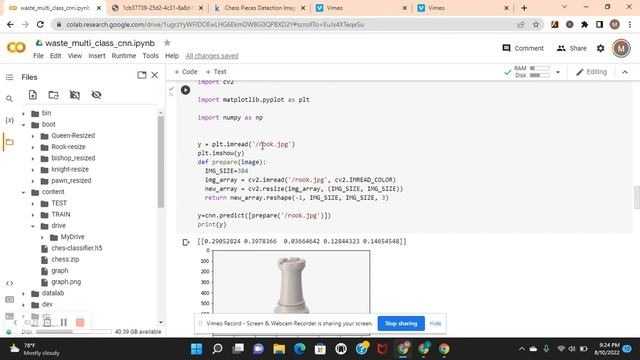Viewport: 640px width, 360px height.
Task: Open the View menu
Action: pos(75,56)
